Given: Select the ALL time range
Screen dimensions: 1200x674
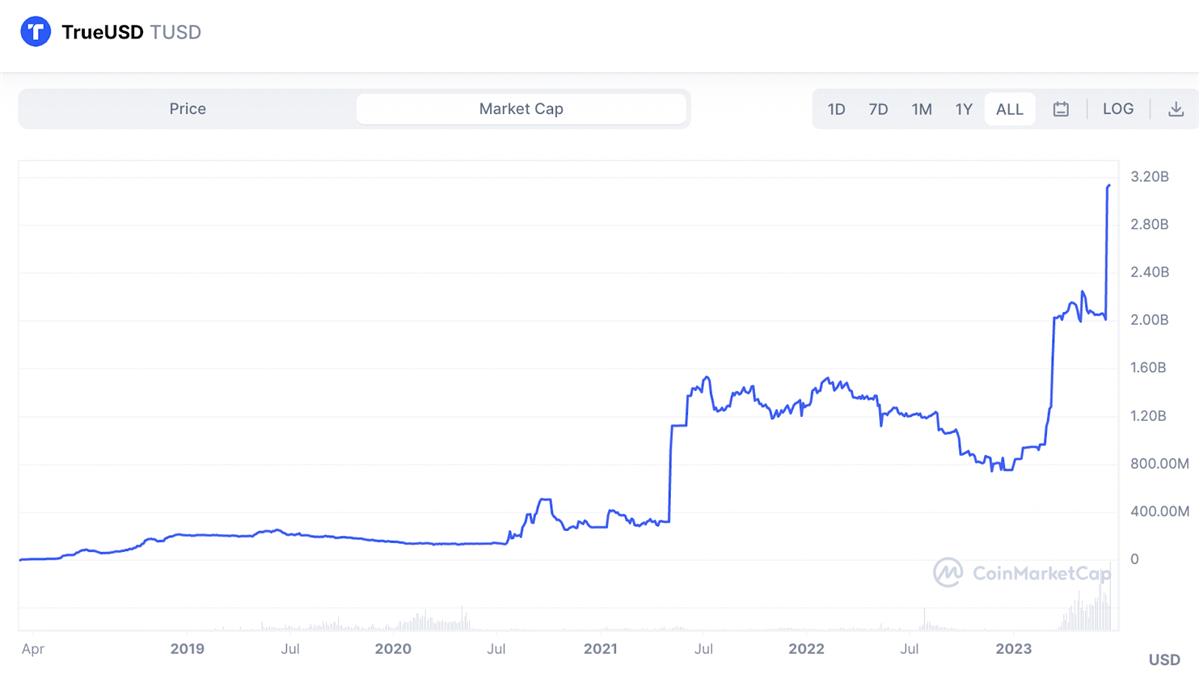Looking at the screenshot, I should [1009, 109].
